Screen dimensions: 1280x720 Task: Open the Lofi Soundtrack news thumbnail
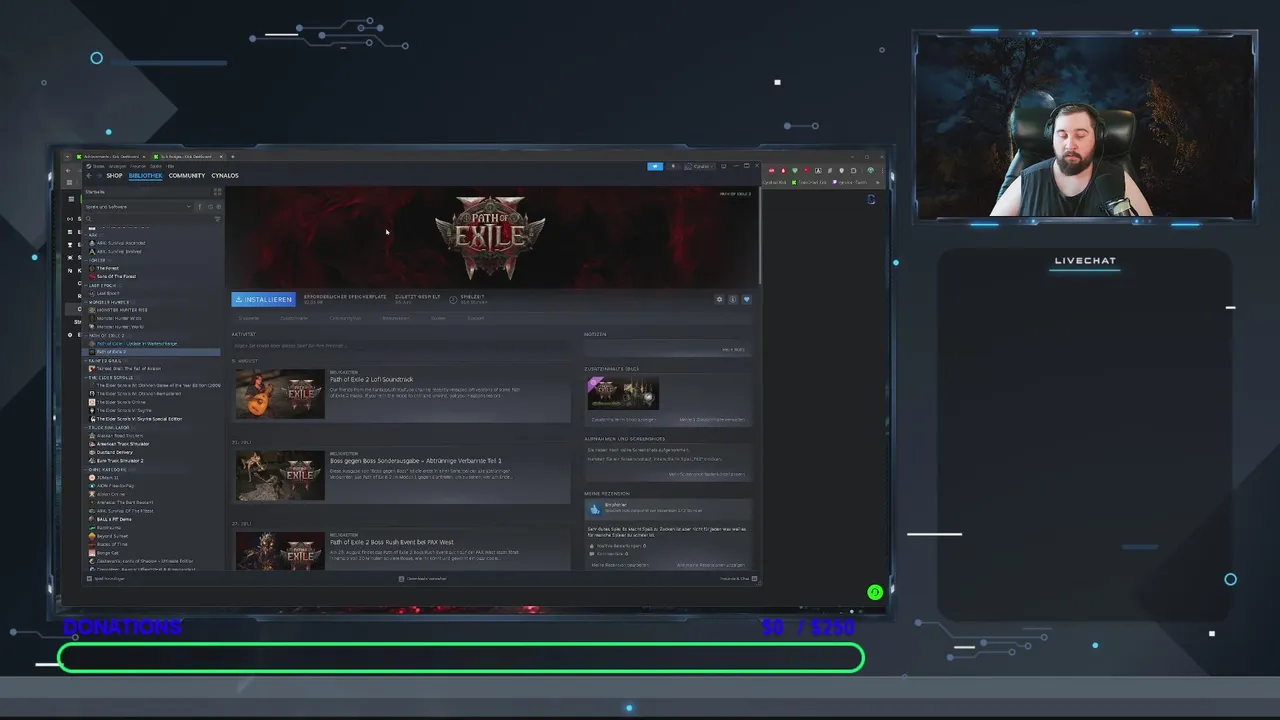click(280, 394)
